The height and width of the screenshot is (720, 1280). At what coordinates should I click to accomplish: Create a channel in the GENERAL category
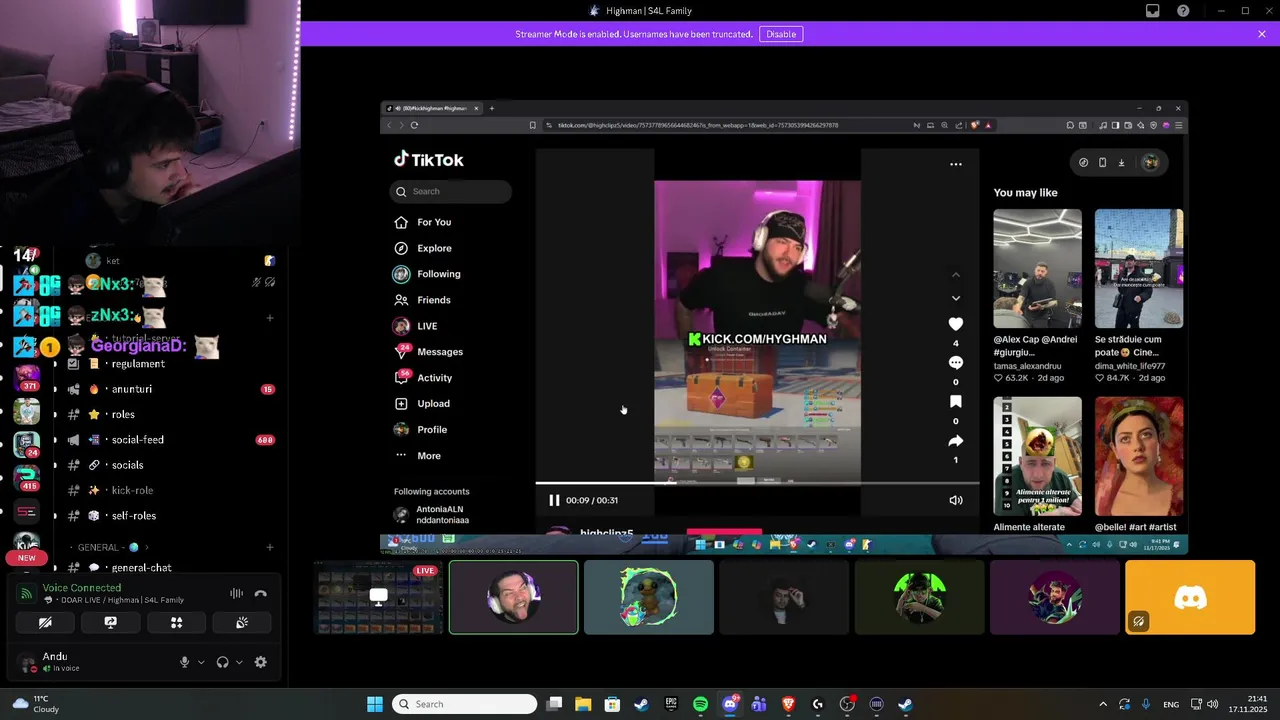(x=270, y=547)
